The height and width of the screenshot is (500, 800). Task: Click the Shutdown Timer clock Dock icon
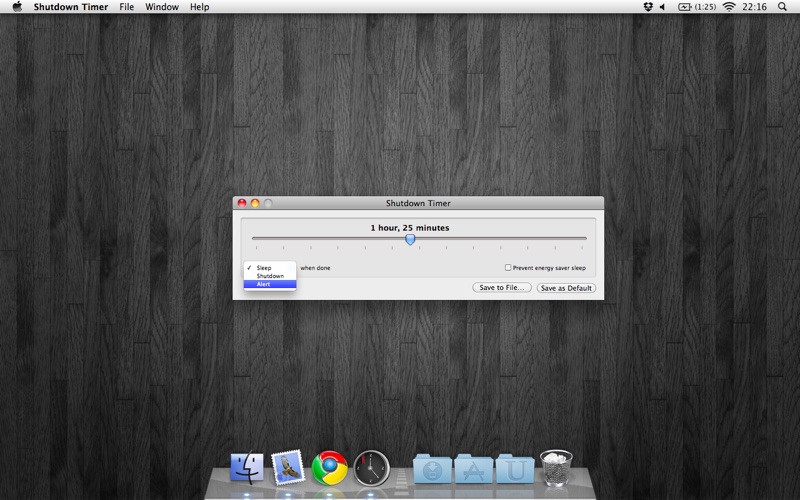371,467
